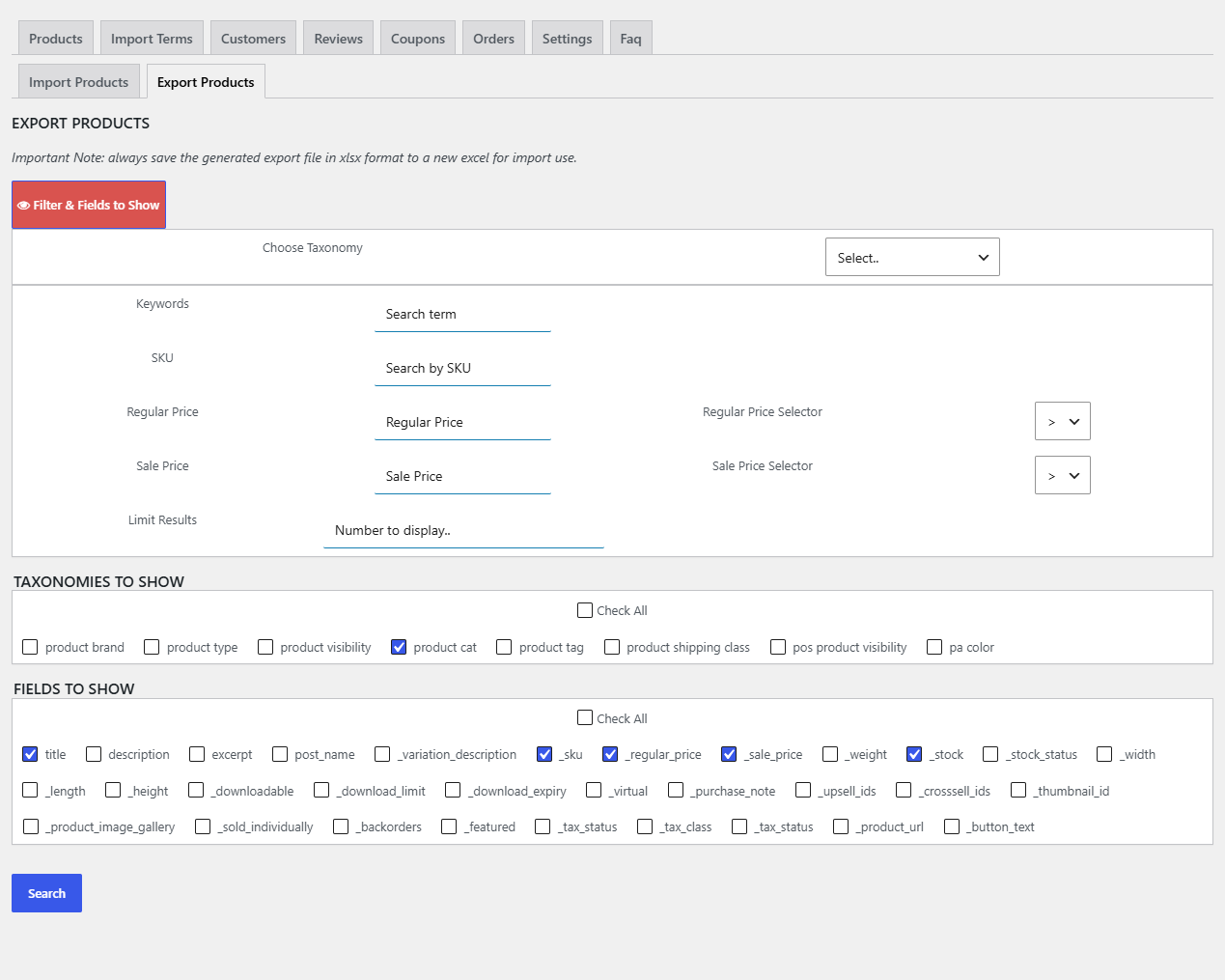Viewport: 1225px width, 980px height.
Task: Check product shipping class
Action: [612, 647]
